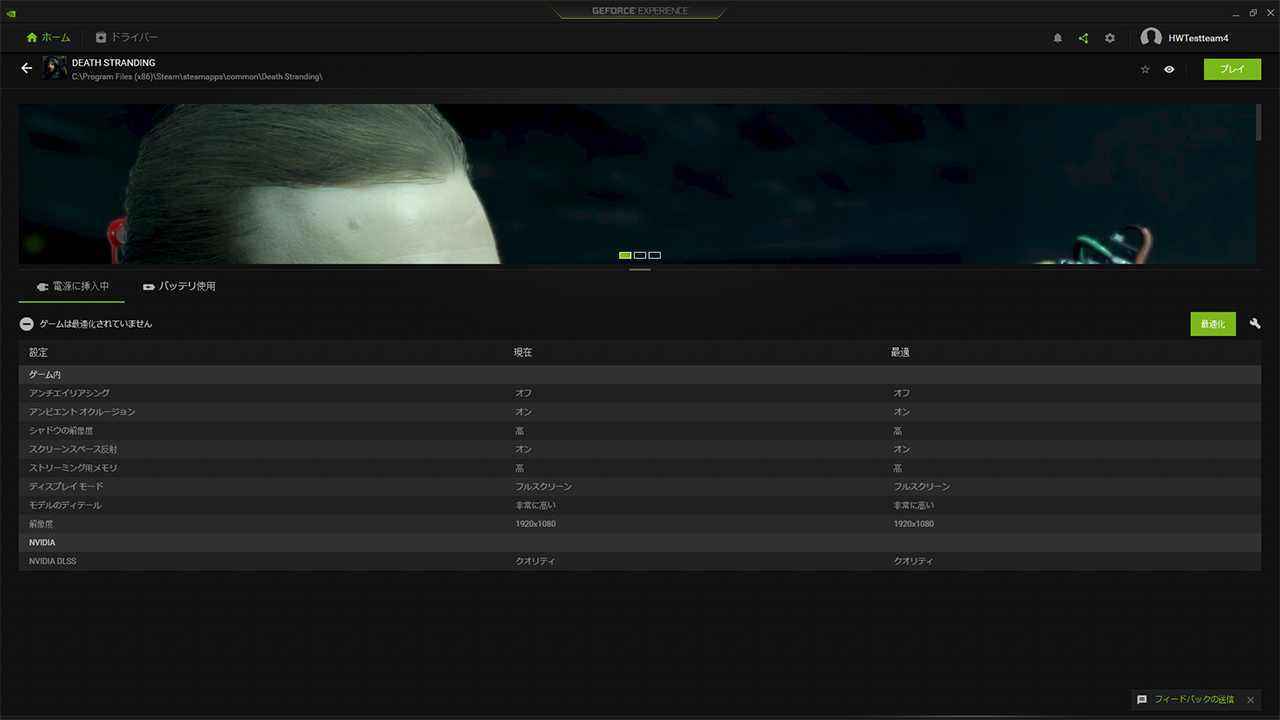Open the notifications bell icon

pyautogui.click(x=1058, y=38)
